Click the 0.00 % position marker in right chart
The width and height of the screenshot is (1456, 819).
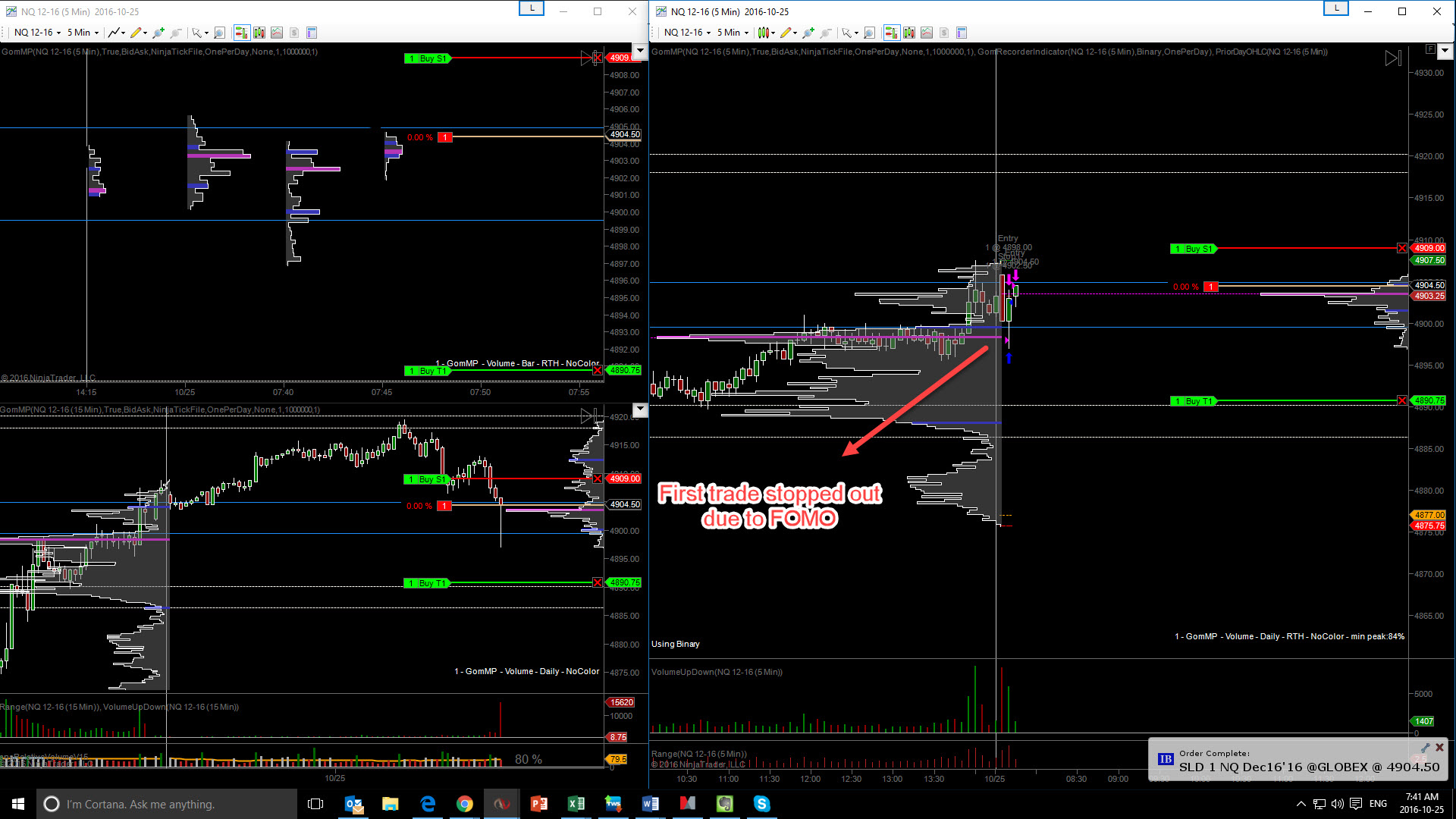[x=1194, y=287]
